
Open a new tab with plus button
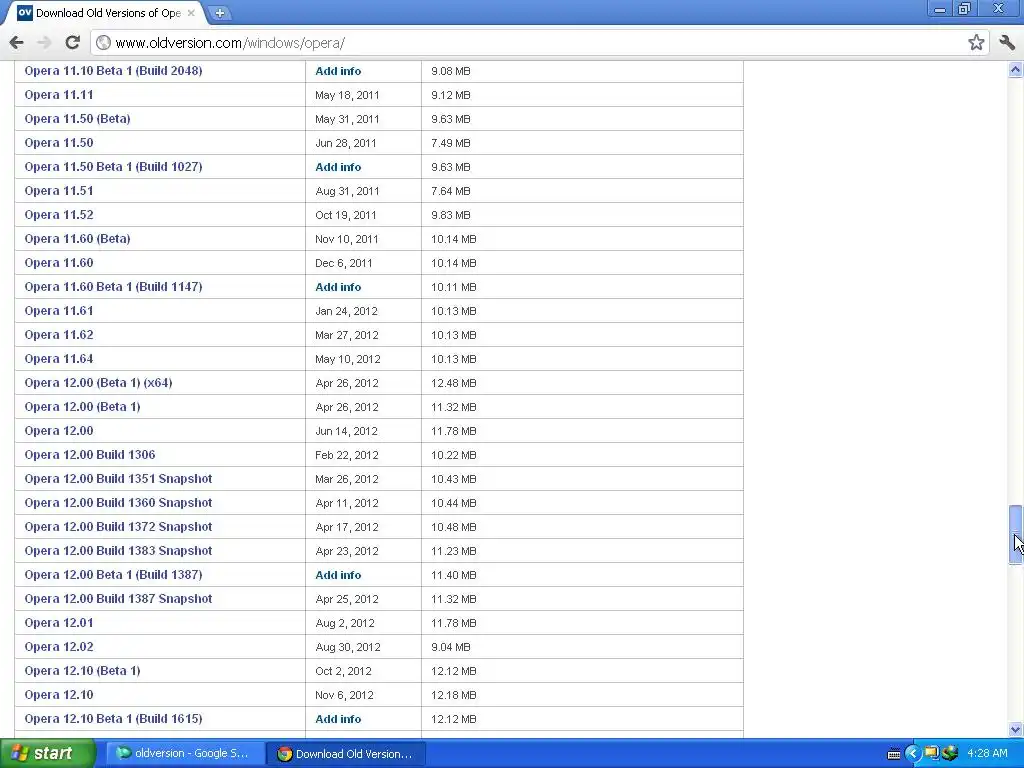tap(219, 13)
